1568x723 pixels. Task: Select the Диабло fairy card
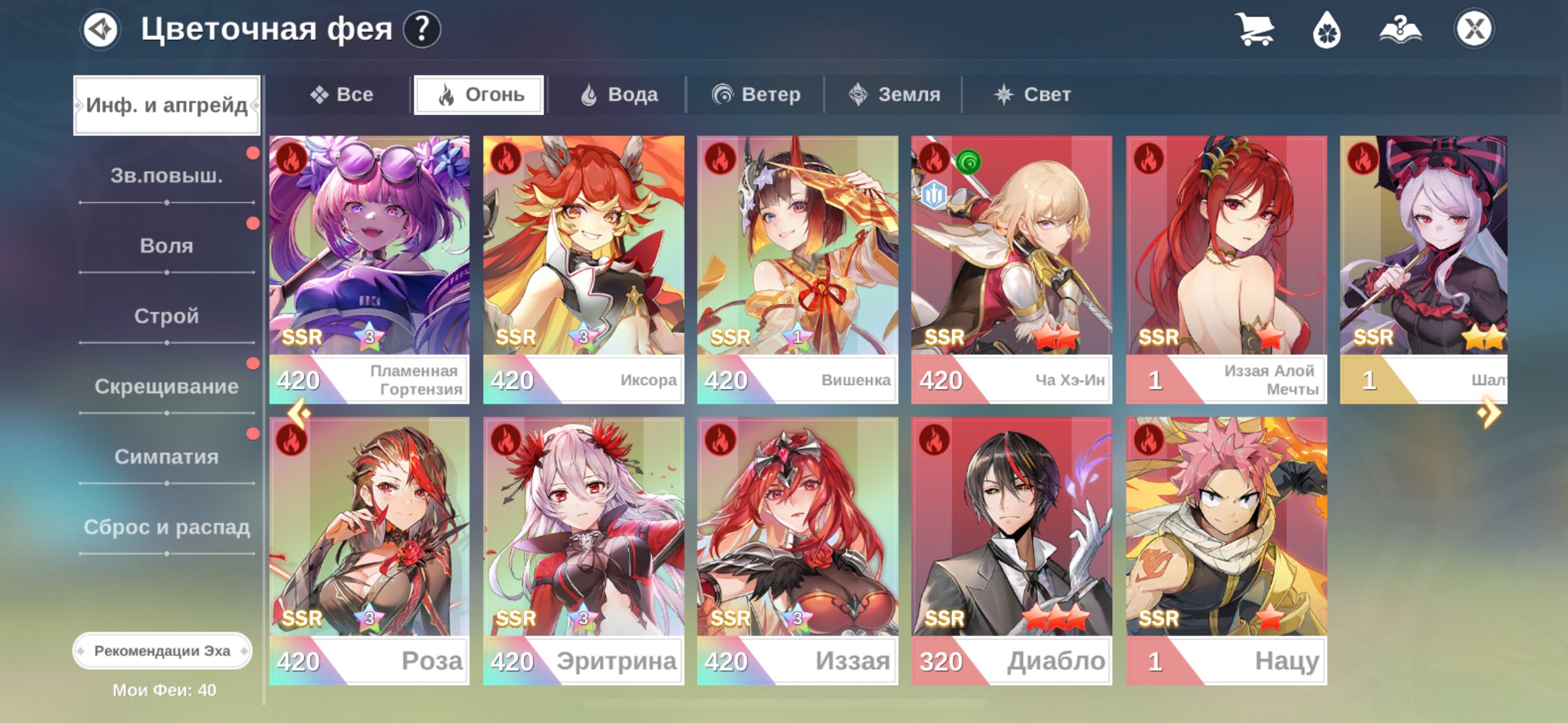pyautogui.click(x=1012, y=551)
